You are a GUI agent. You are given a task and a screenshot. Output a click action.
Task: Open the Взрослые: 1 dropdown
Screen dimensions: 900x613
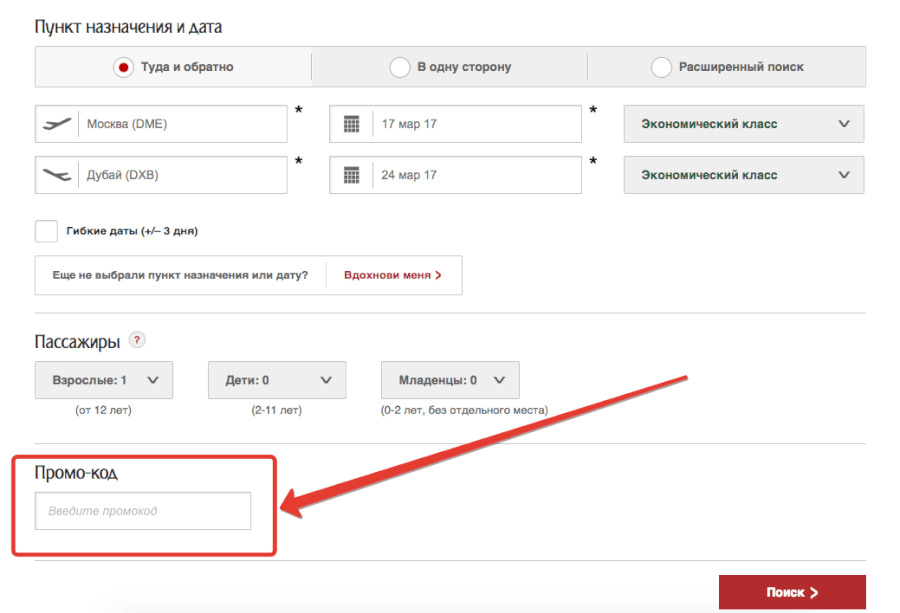104,380
